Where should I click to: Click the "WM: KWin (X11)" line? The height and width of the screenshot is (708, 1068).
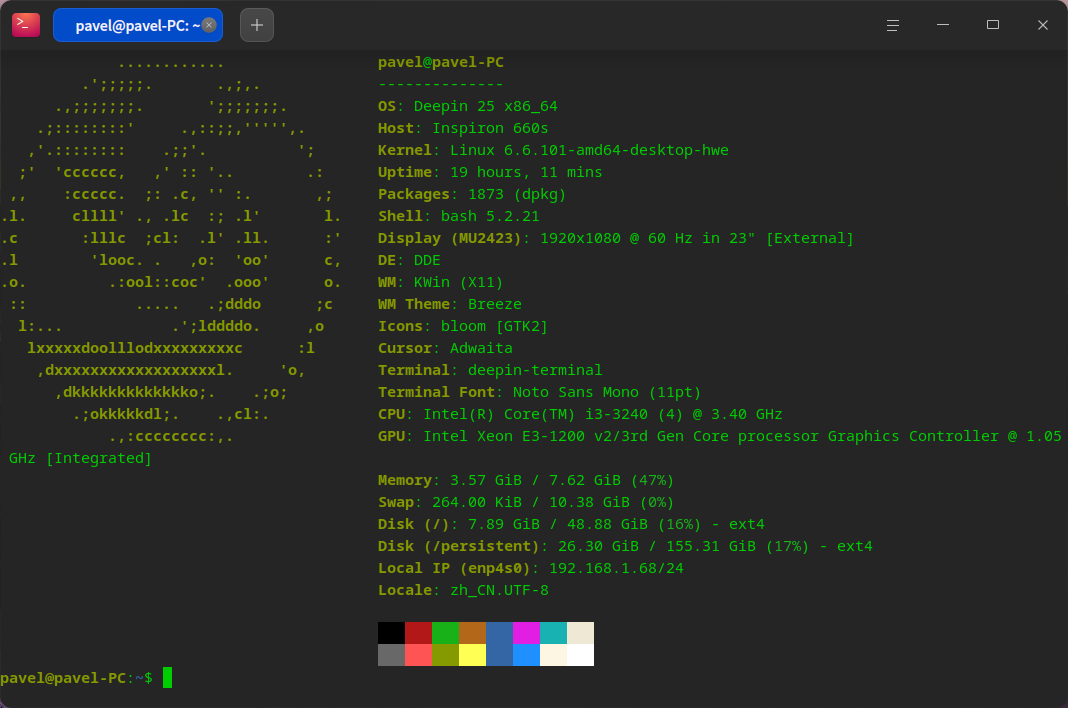coord(441,282)
